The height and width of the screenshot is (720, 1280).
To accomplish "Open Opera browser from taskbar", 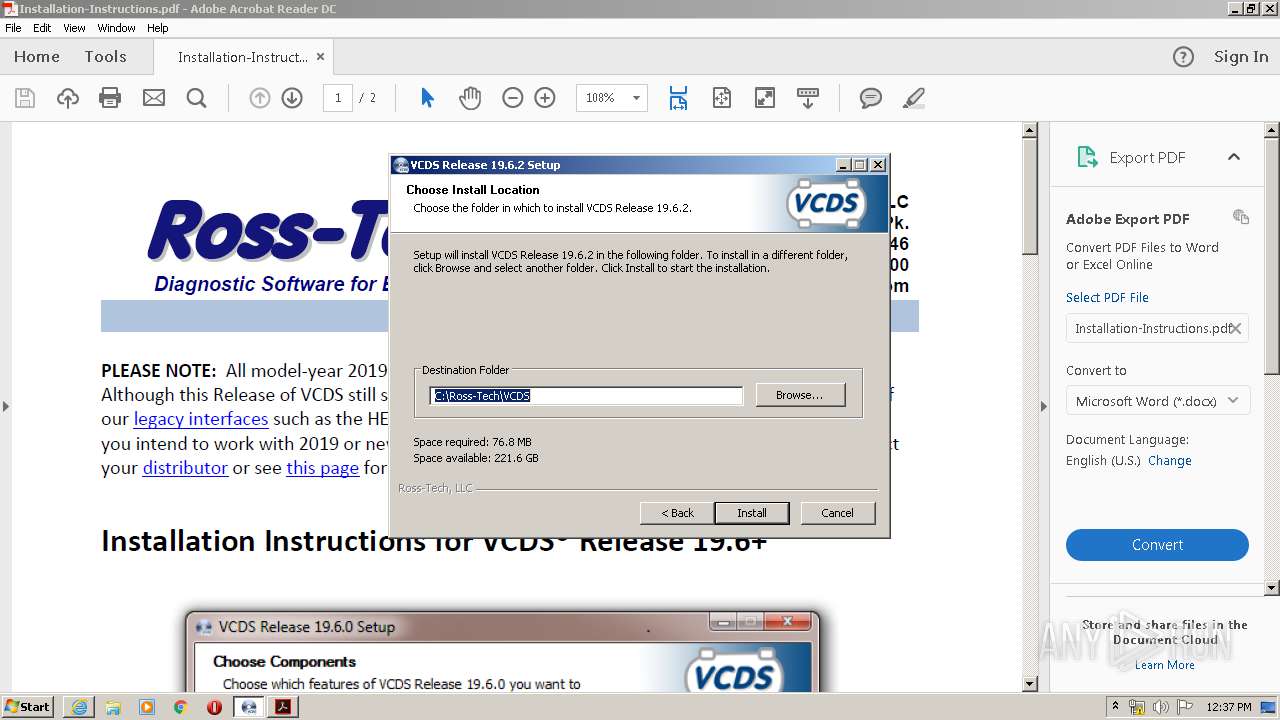I will [214, 707].
